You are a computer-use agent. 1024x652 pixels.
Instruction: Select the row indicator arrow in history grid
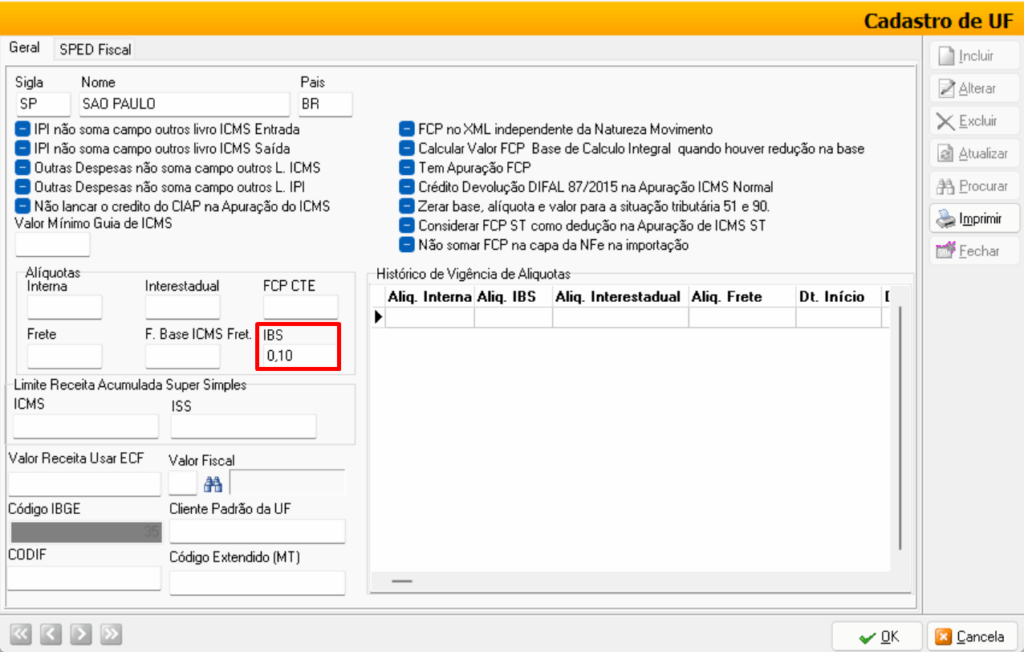[x=378, y=317]
